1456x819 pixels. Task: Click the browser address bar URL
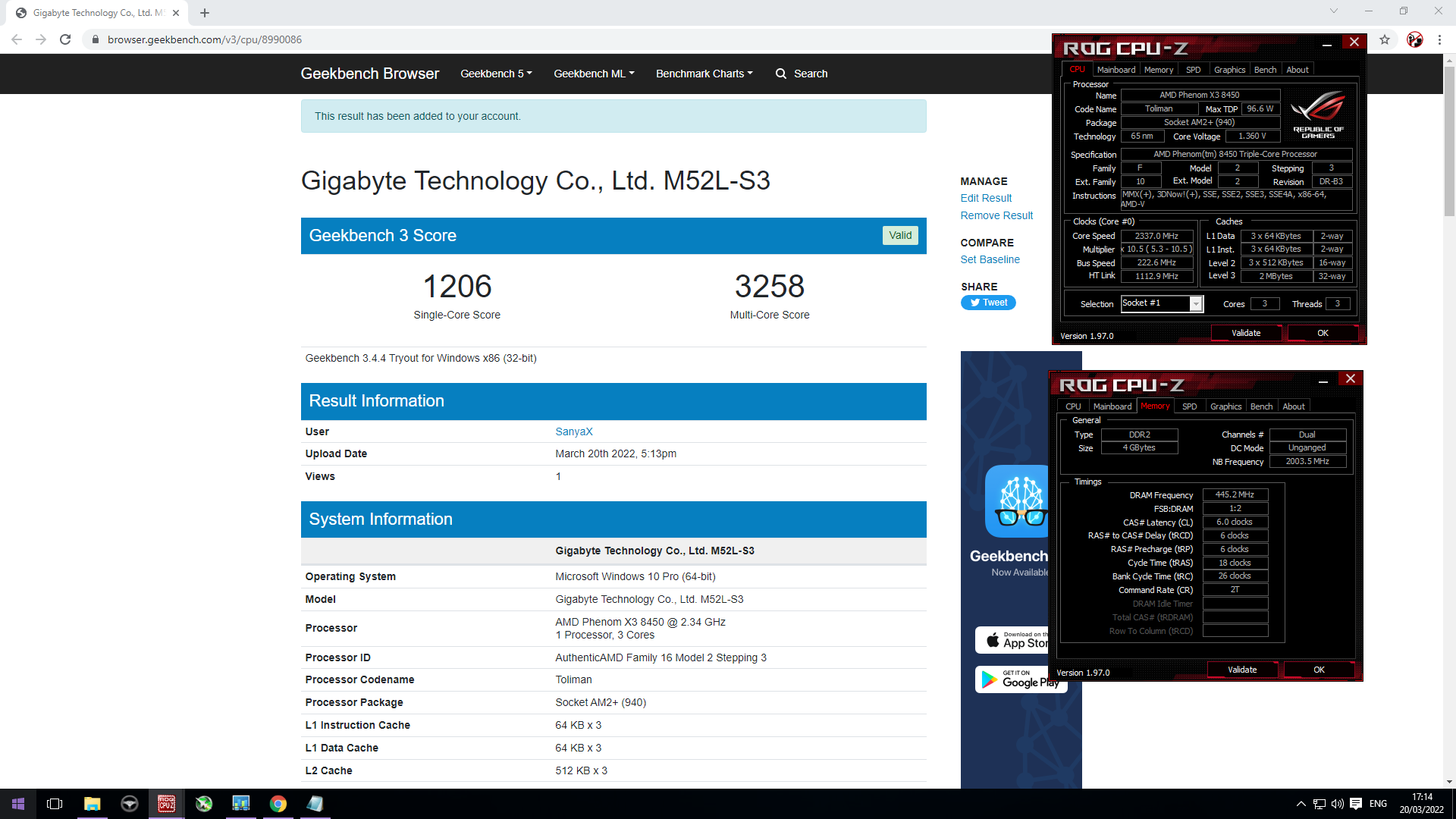tap(205, 39)
